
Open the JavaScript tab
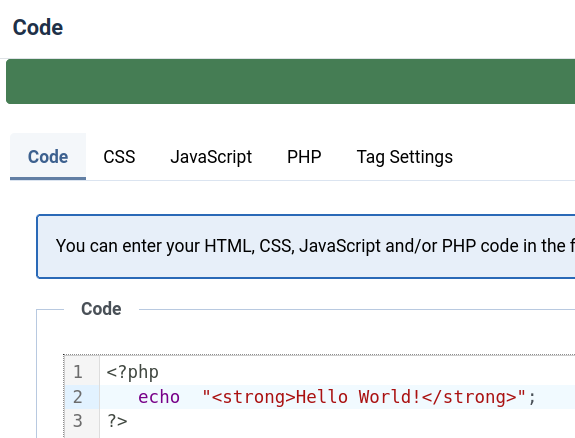(x=211, y=157)
